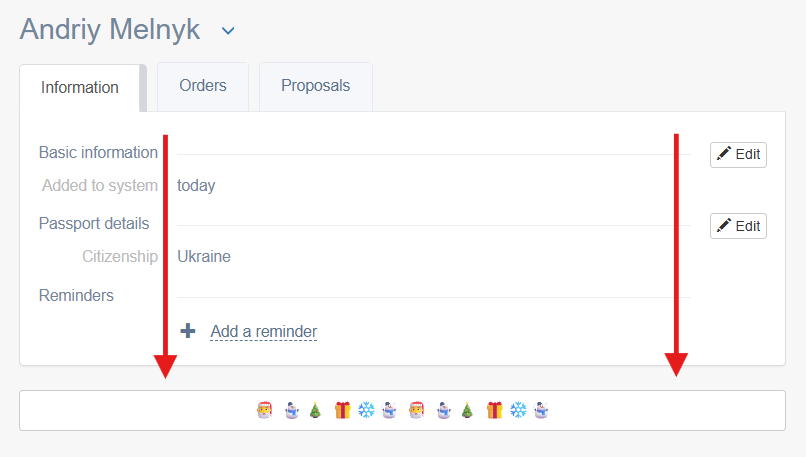Click the second Santa Claus icon
Screen dimensions: 806x457
click(x=417, y=410)
